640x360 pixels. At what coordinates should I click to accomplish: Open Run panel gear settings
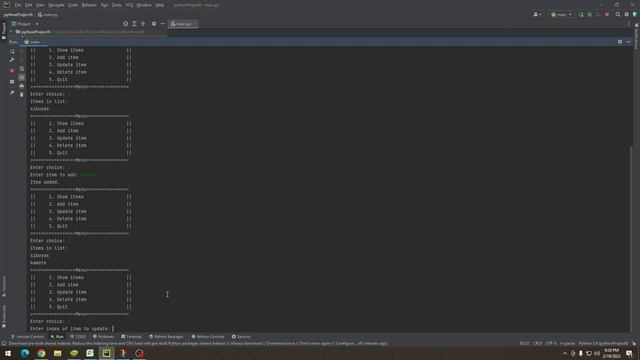click(620, 42)
